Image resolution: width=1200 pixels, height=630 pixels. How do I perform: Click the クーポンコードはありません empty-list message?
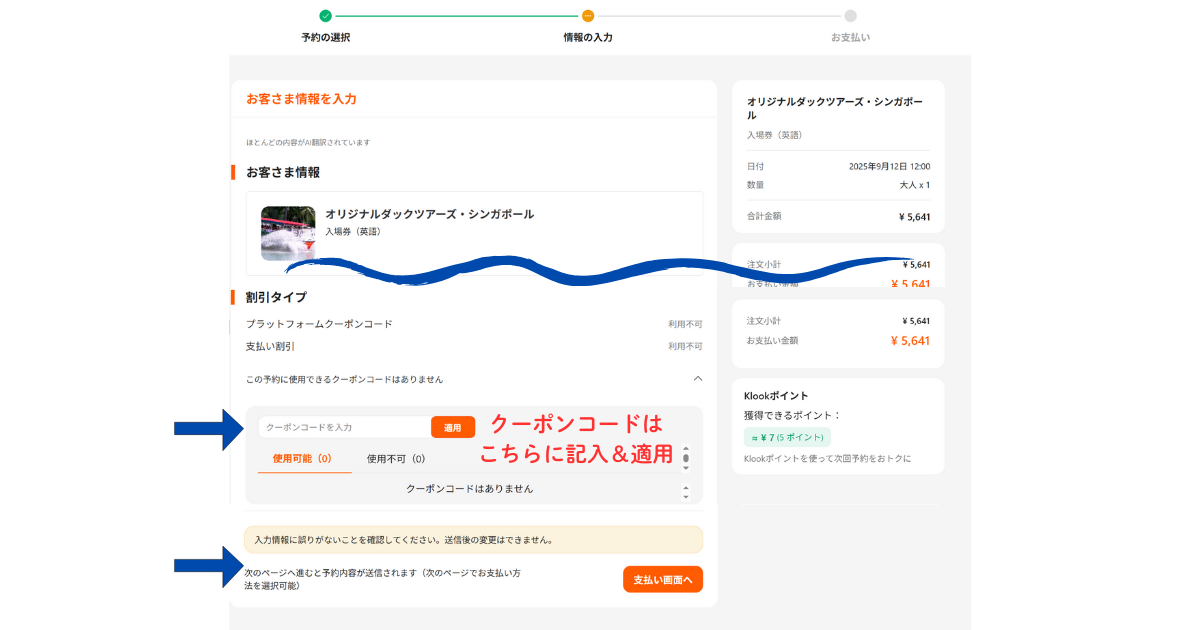click(470, 489)
